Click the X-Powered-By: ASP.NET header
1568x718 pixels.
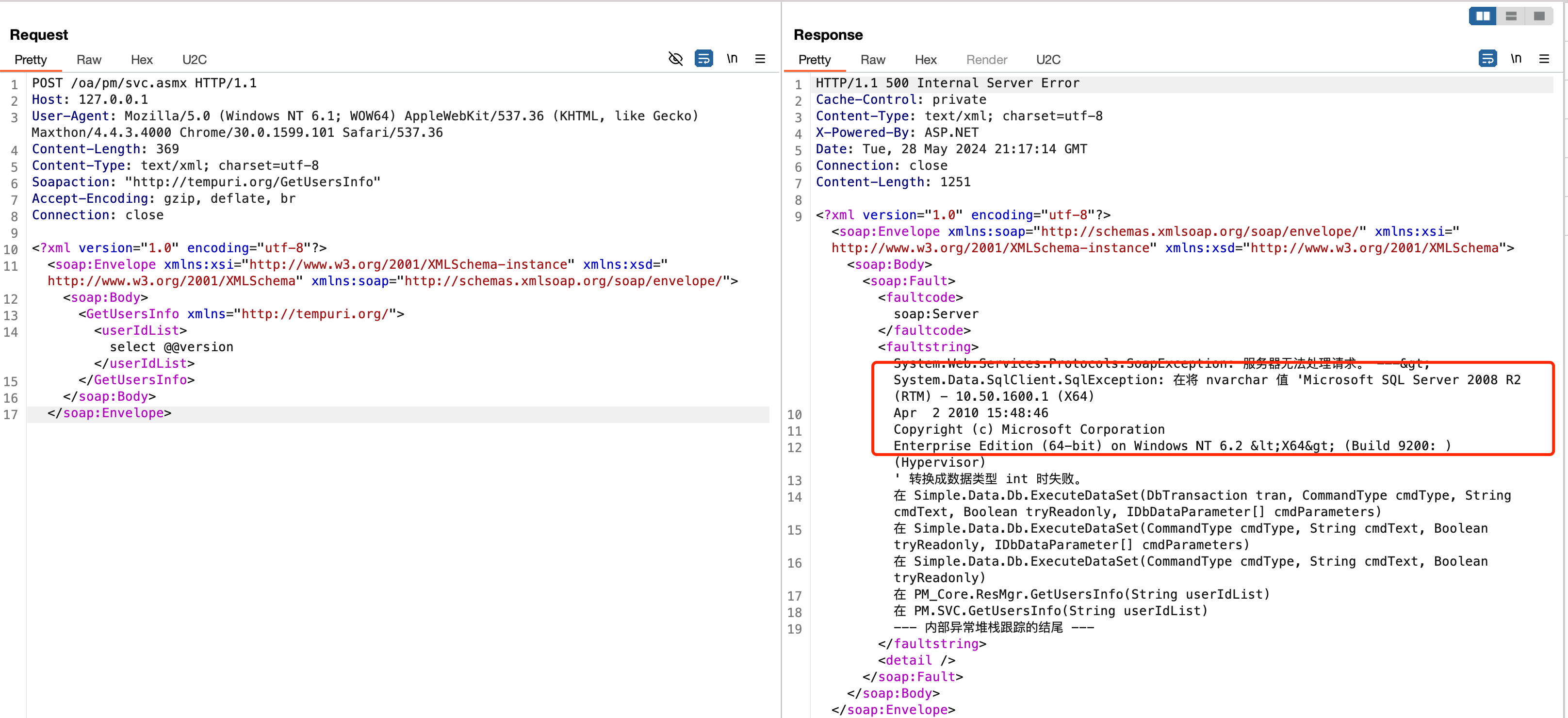[897, 132]
